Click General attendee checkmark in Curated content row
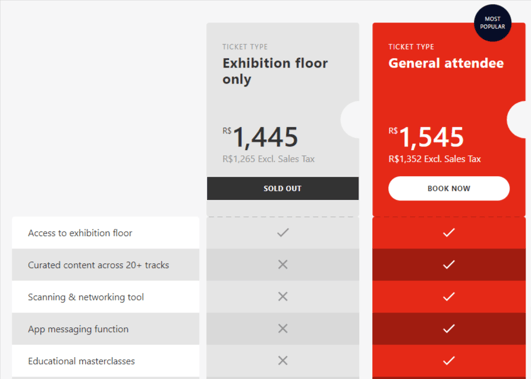This screenshot has height=379, width=531. [449, 265]
